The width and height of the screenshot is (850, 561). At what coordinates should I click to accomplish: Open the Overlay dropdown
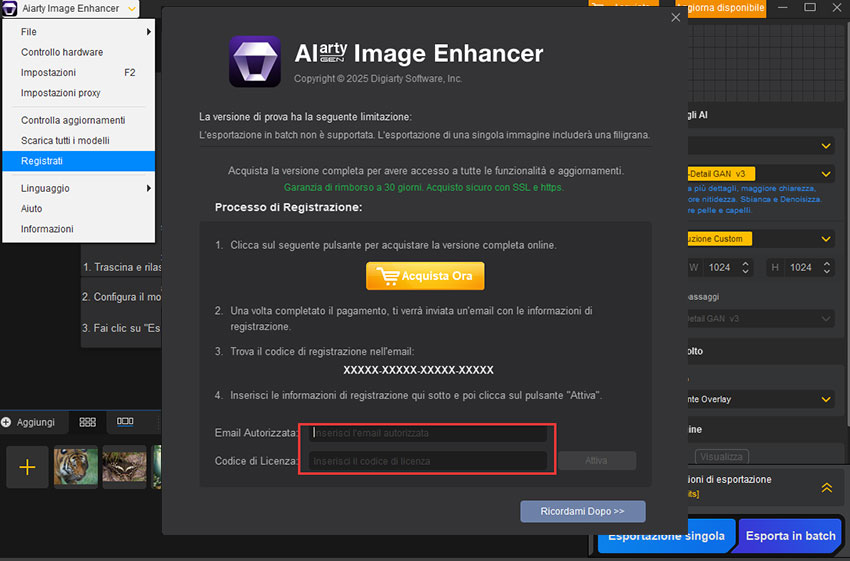[x=761, y=399]
